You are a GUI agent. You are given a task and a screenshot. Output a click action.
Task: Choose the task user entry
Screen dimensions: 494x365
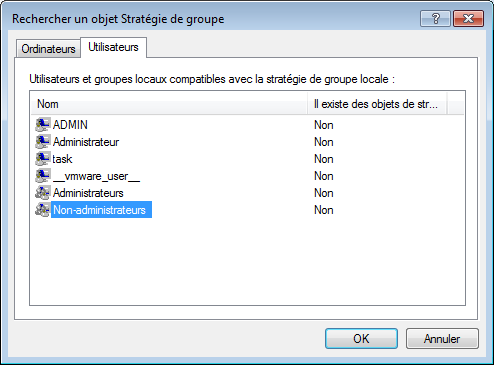tap(62, 159)
